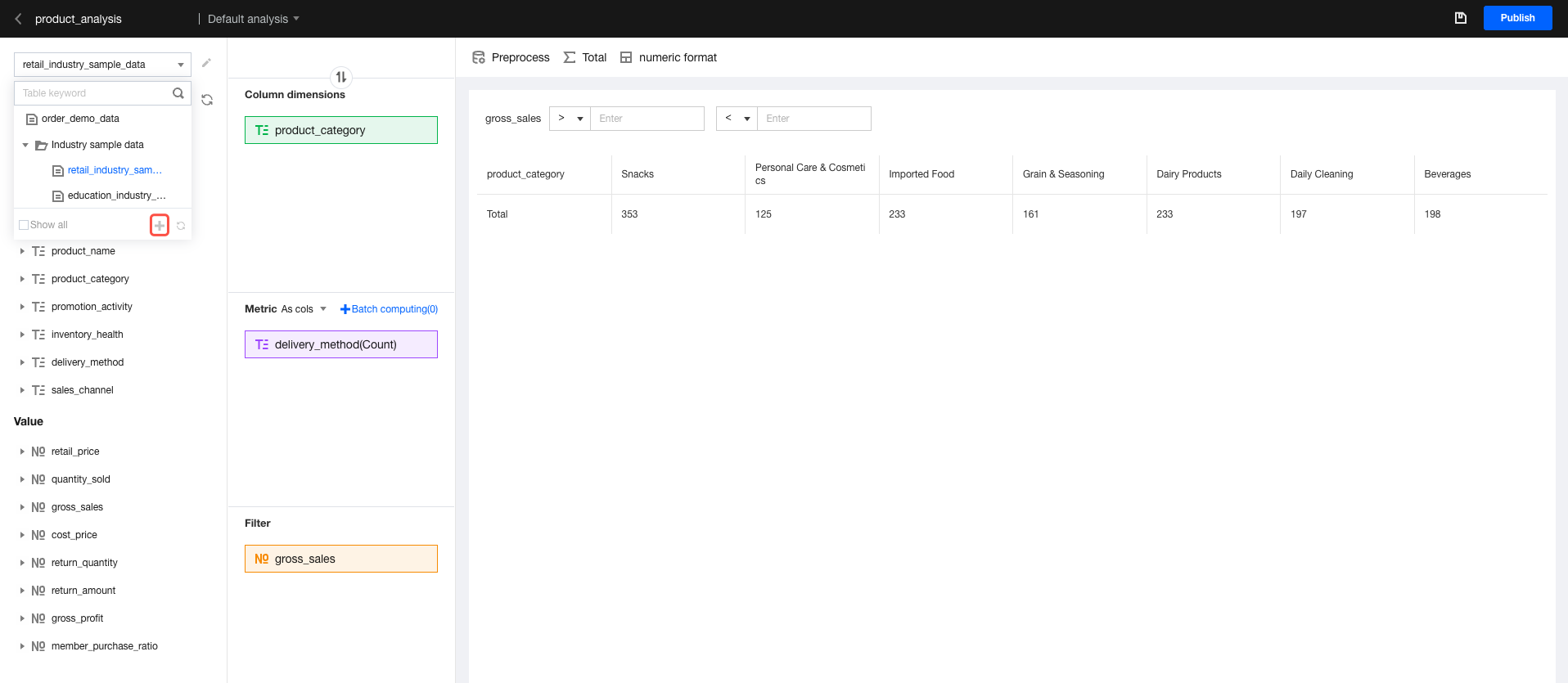Open numeric format option

(x=669, y=57)
